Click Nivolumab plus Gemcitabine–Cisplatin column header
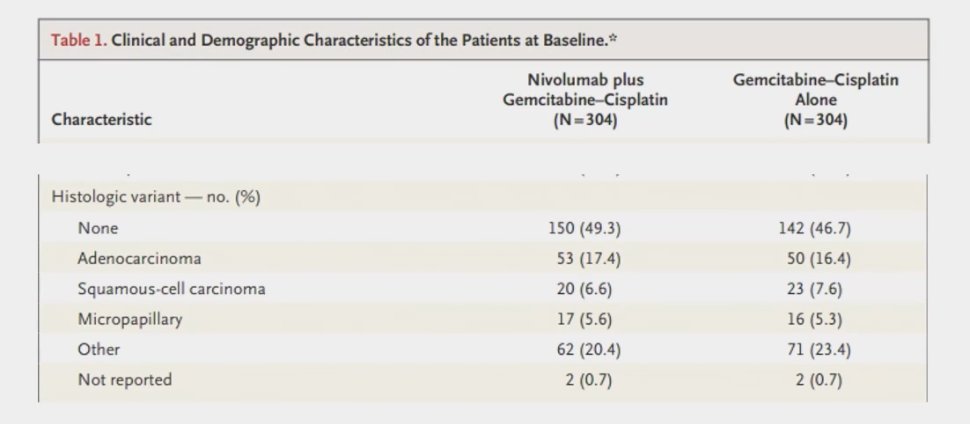Image resolution: width=970 pixels, height=424 pixels. click(585, 100)
